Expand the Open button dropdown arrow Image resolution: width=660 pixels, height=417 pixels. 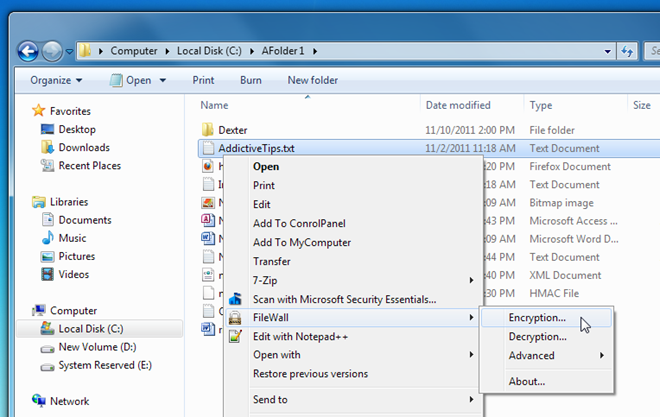point(163,80)
